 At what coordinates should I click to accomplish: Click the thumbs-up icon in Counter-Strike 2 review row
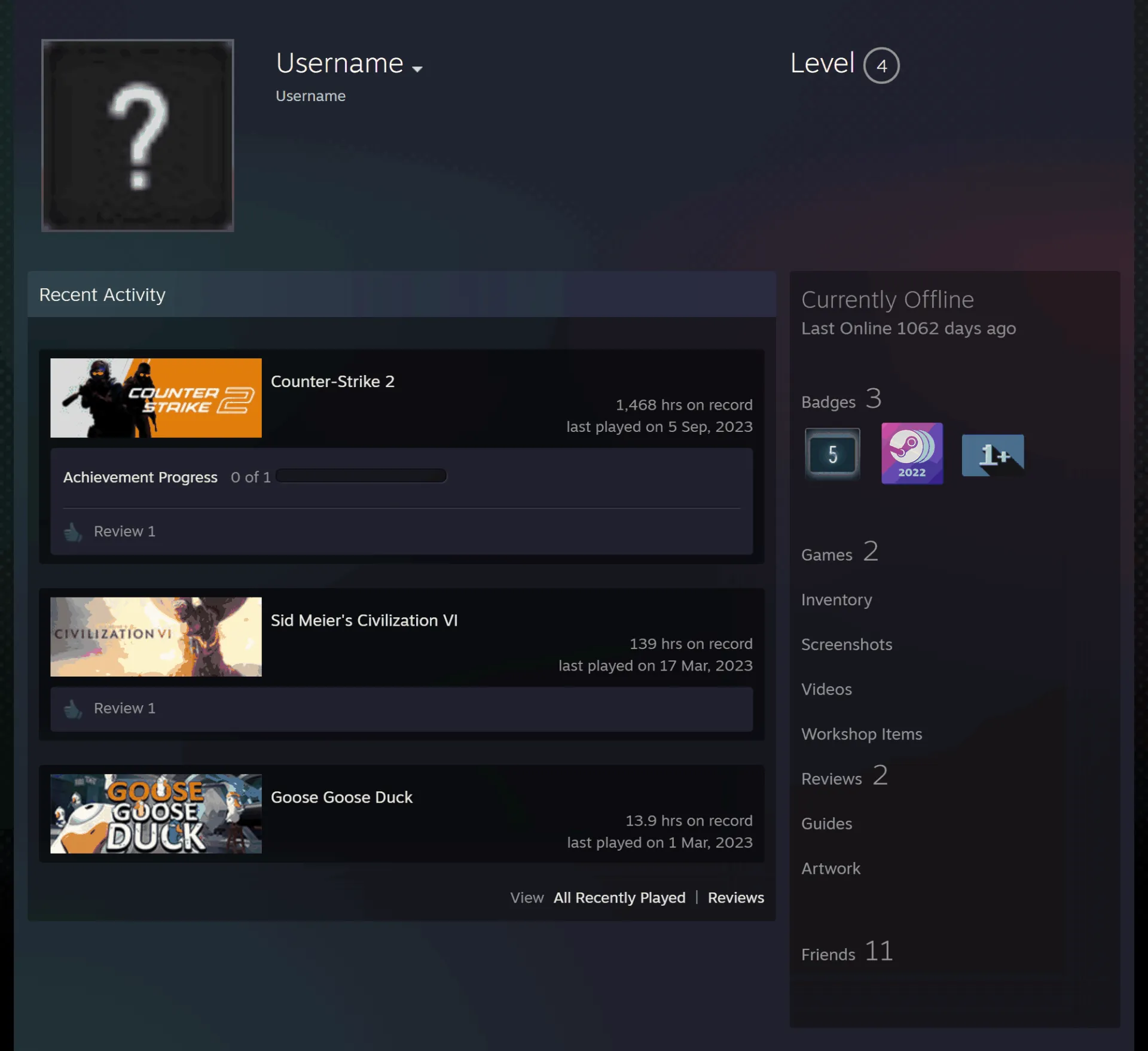73,531
